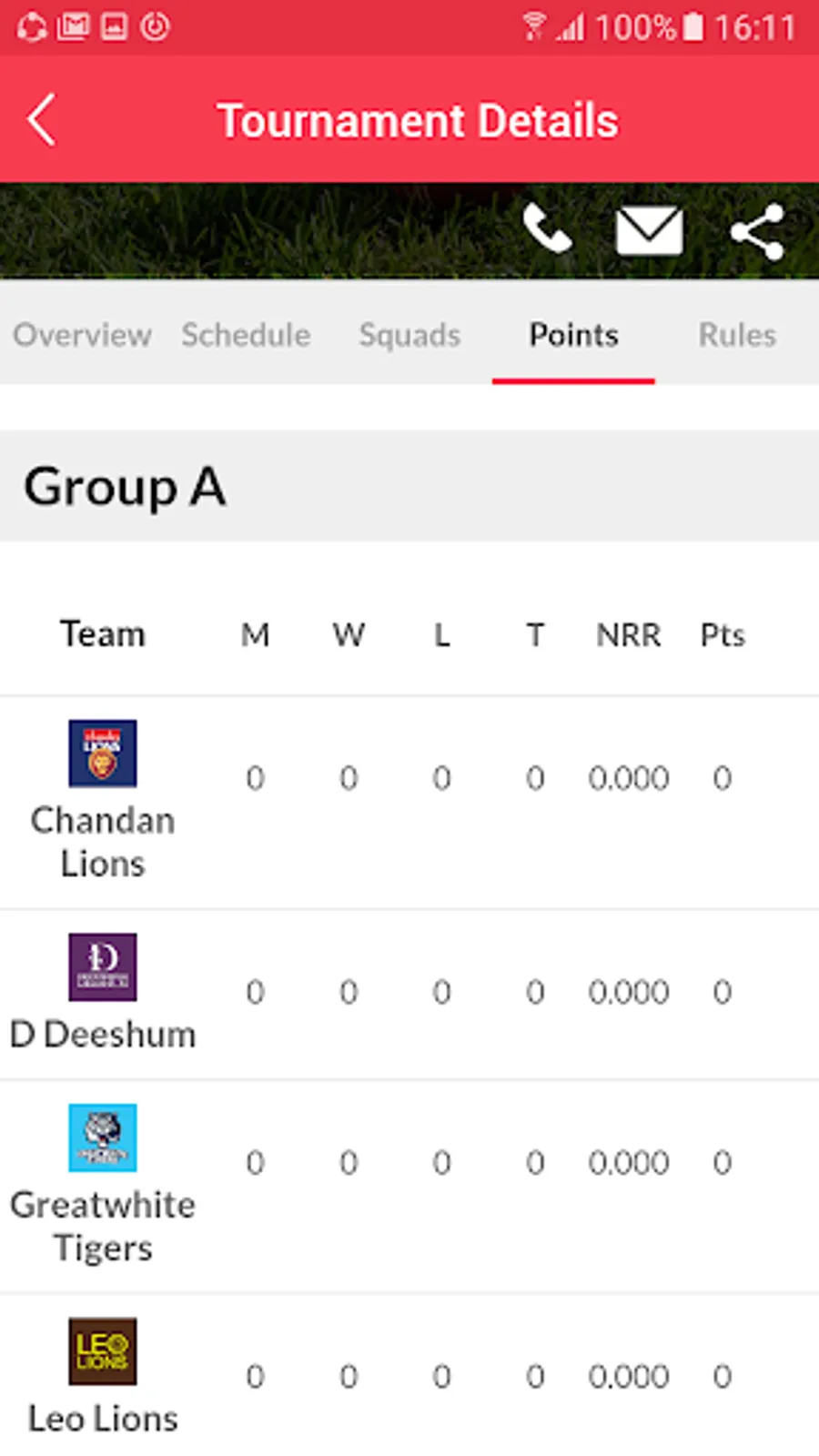Image resolution: width=819 pixels, height=1456 pixels.
Task: Tap the email envelope icon
Action: 649,230
